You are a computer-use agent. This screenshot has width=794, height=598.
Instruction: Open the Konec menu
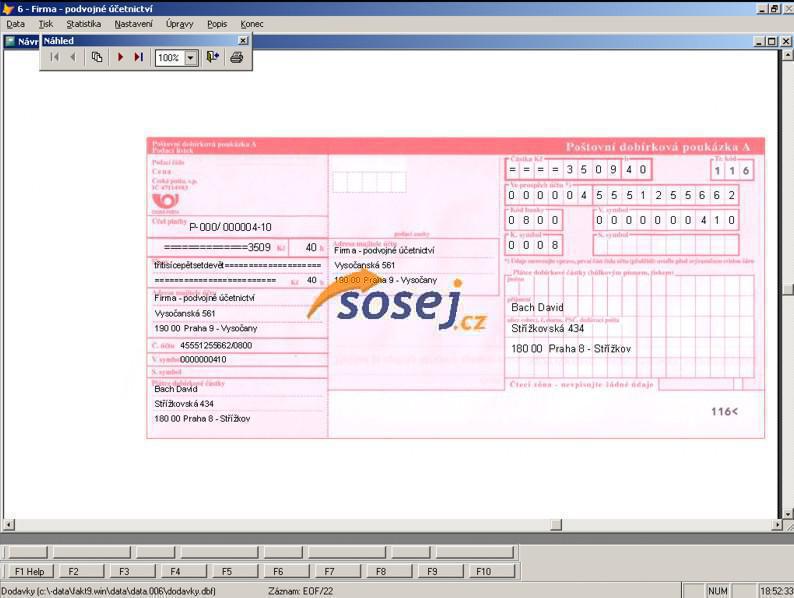coord(252,24)
